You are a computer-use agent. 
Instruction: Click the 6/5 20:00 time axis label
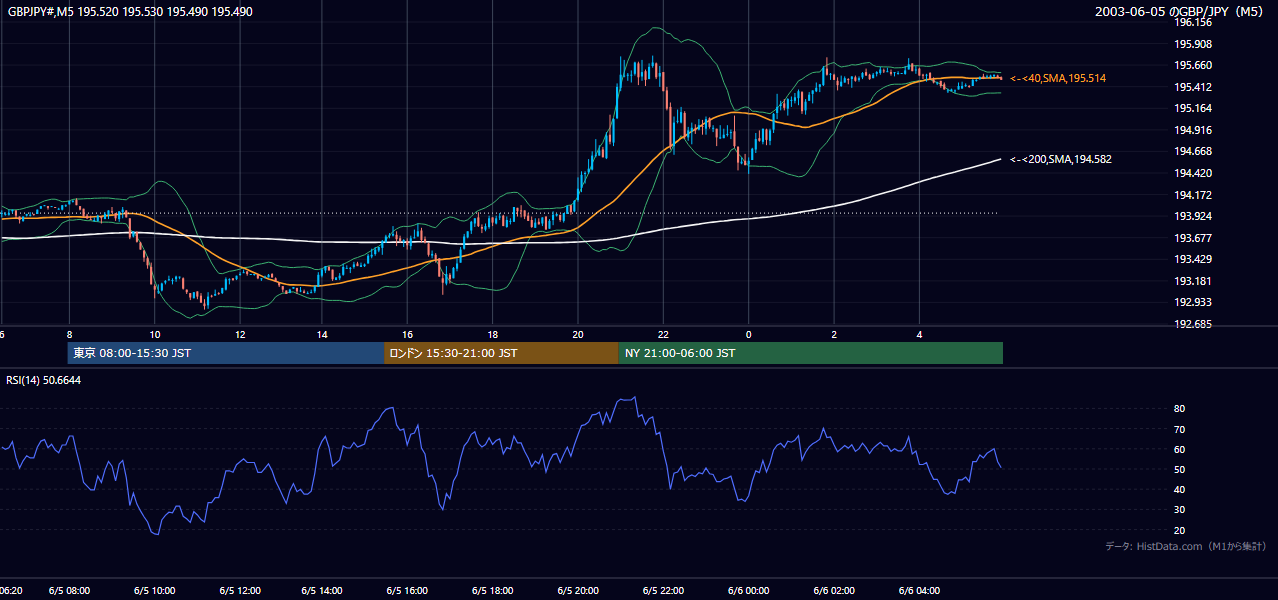coord(578,591)
